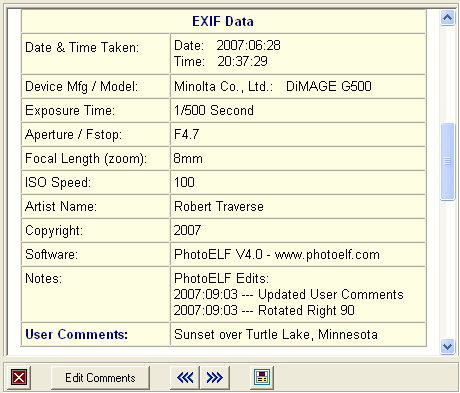Click the Device Mfg / Model label
This screenshot has height=393, width=460.
pos(81,87)
